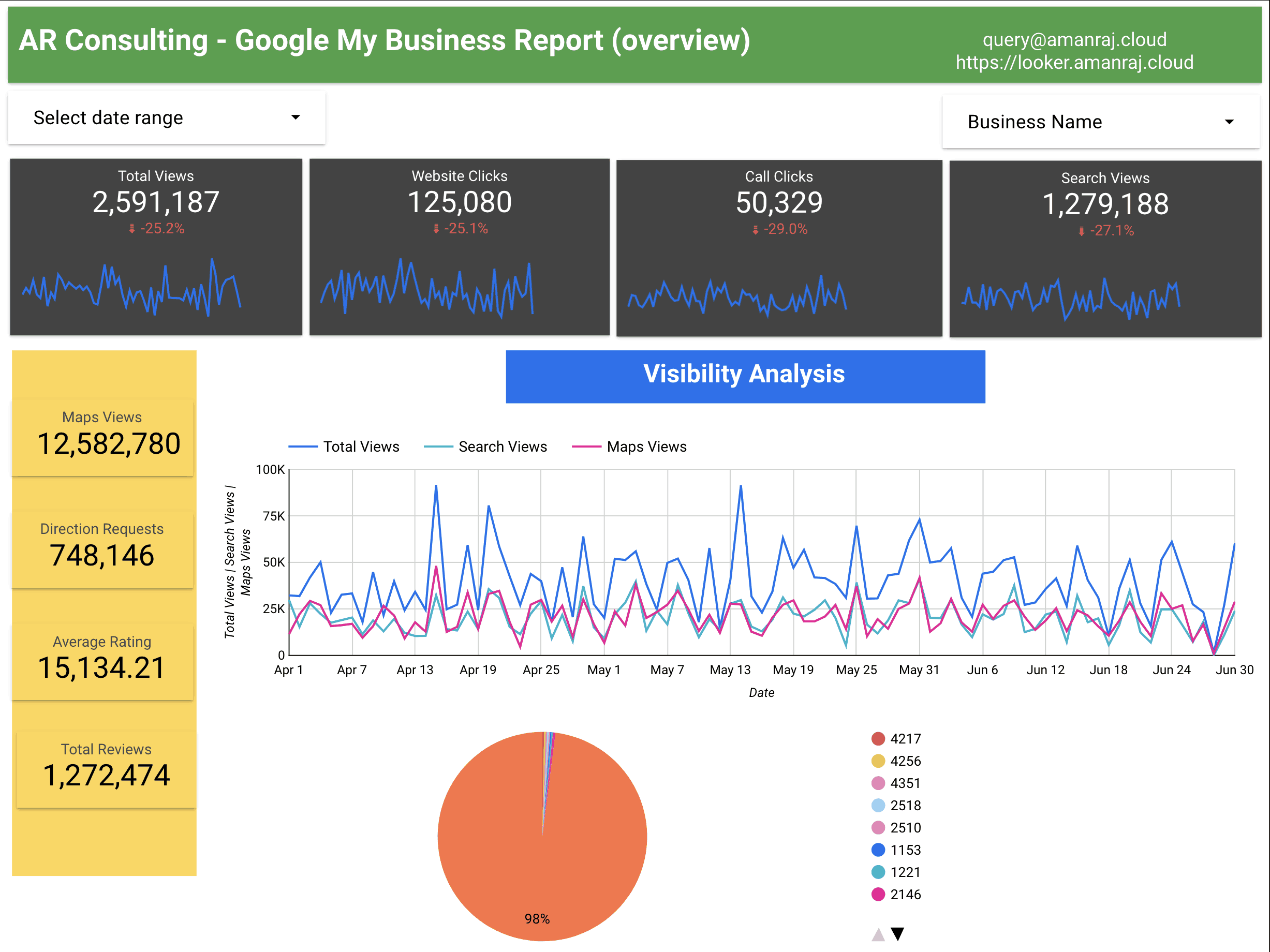Click the query@amanraj.cloud email address
The image size is (1270, 952).
[1075, 40]
